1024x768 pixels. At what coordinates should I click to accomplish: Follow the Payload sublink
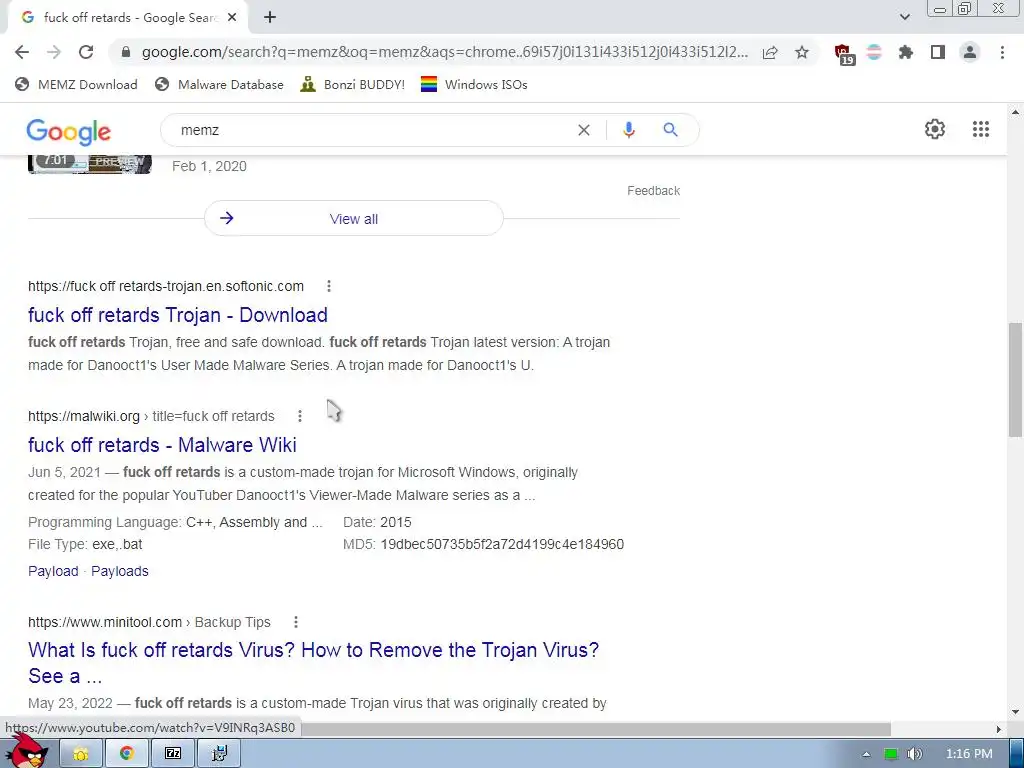coord(54,571)
